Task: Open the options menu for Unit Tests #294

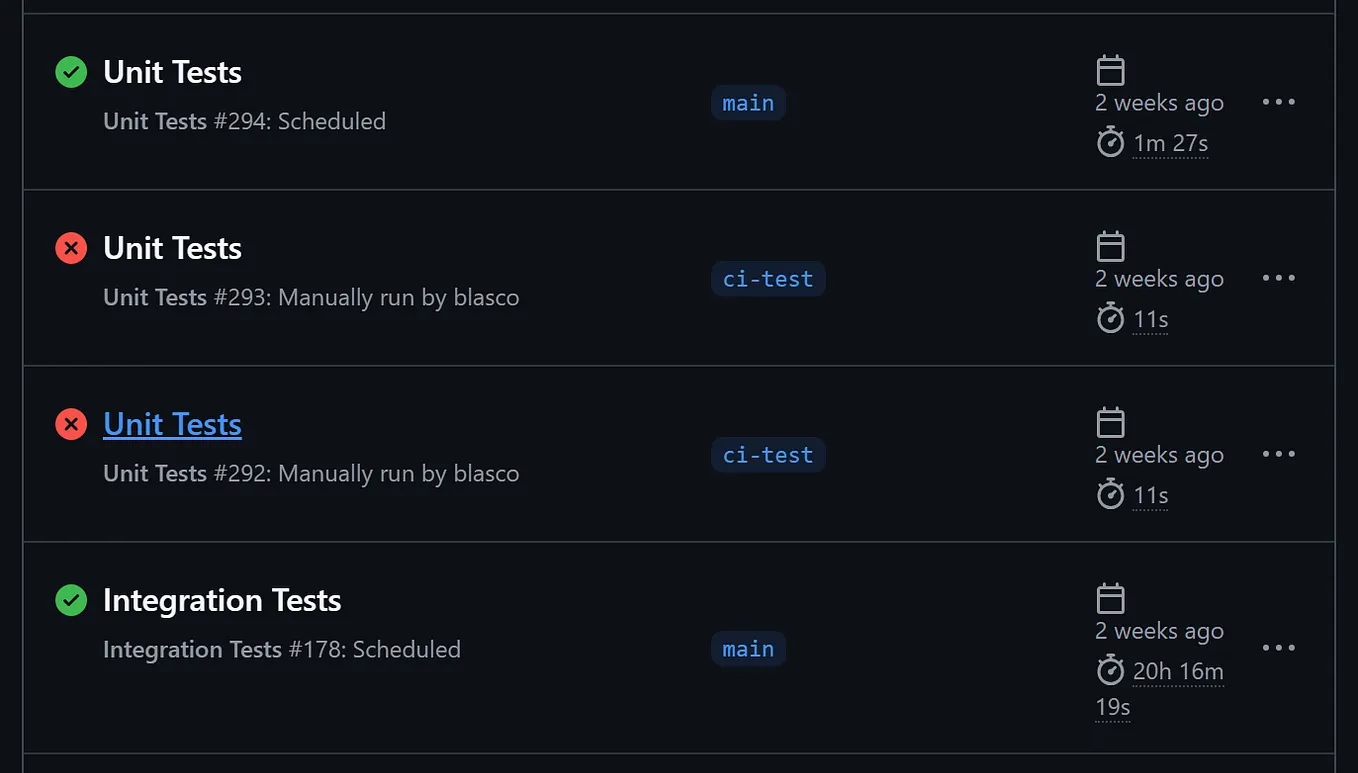Action: pyautogui.click(x=1279, y=101)
